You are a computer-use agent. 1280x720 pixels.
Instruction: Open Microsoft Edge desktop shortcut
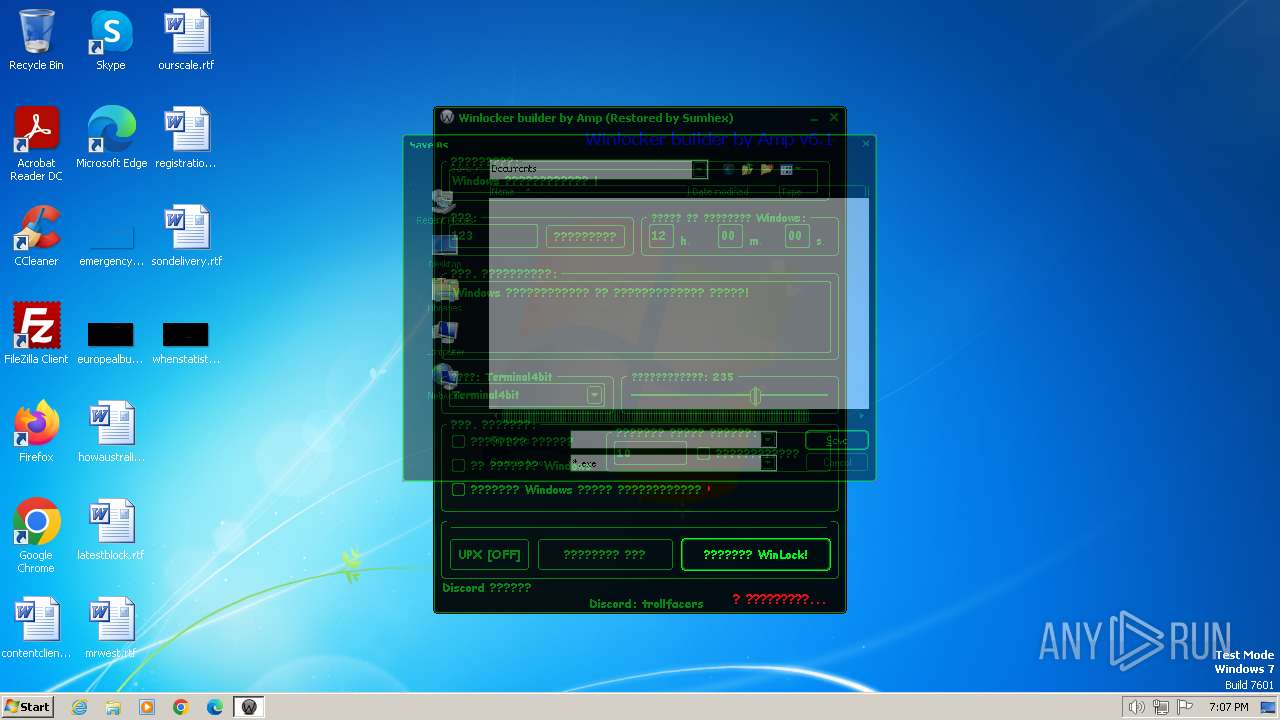point(111,138)
